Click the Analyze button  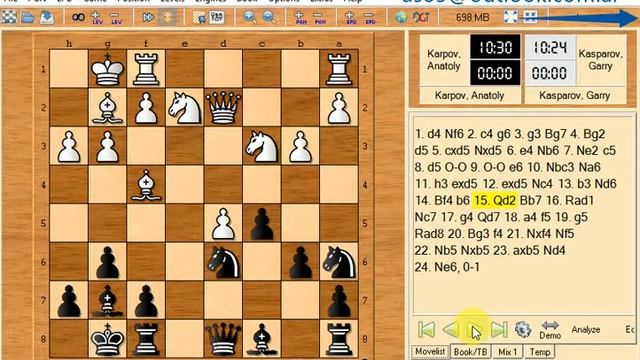[586, 330]
